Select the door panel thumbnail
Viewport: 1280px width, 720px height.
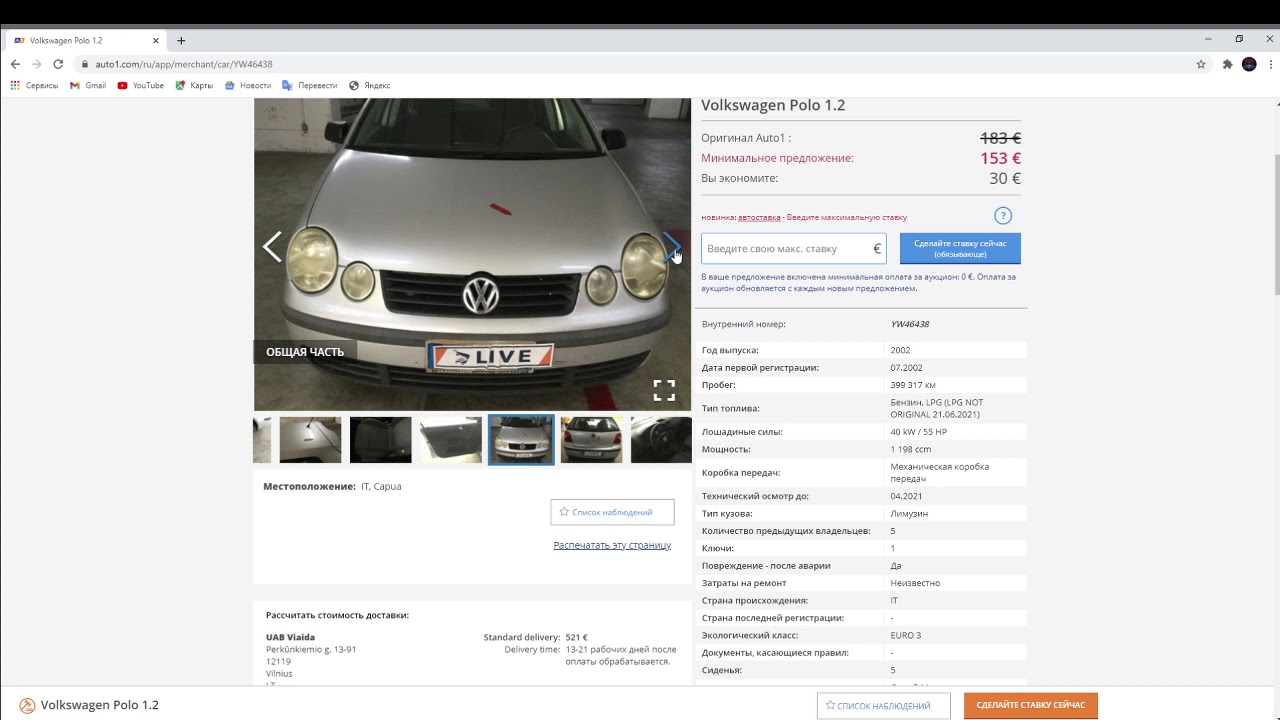point(451,440)
